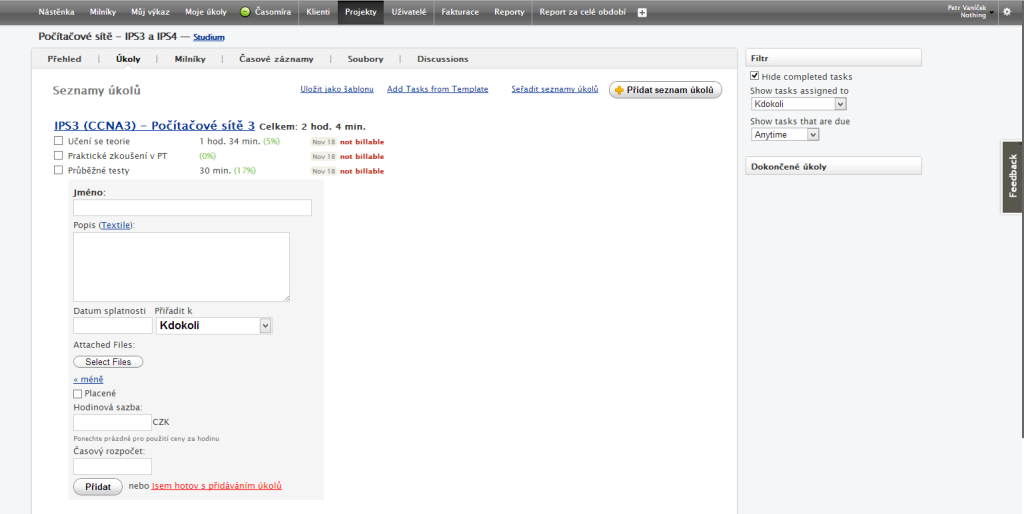This screenshot has height=514, width=1024.
Task: Click the Select Files button
Action: coord(108,362)
